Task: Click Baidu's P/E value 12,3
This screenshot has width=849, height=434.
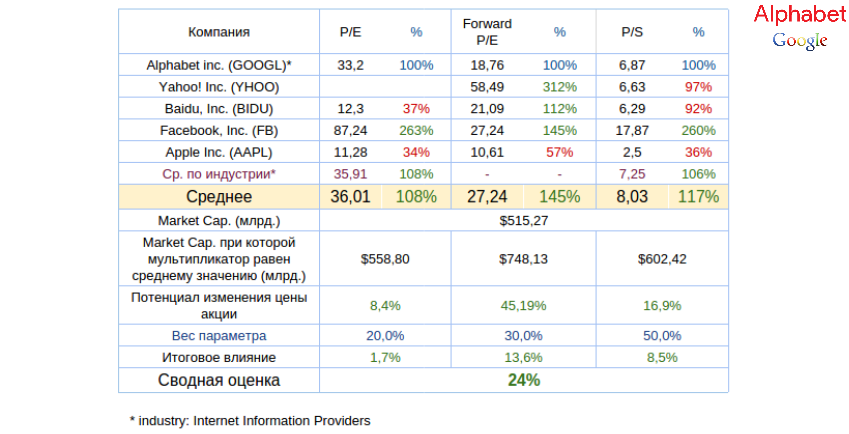Action: click(350, 109)
